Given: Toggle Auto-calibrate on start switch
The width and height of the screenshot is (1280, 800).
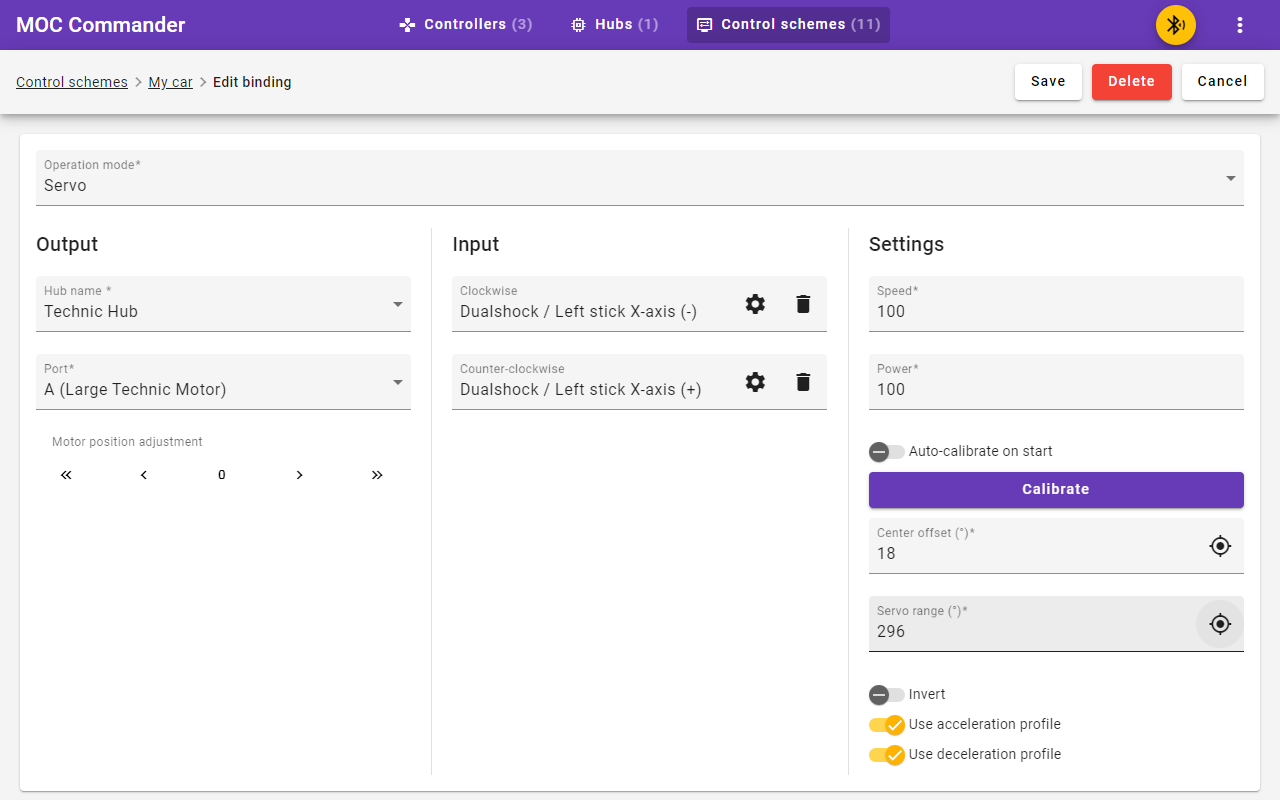Looking at the screenshot, I should (887, 452).
